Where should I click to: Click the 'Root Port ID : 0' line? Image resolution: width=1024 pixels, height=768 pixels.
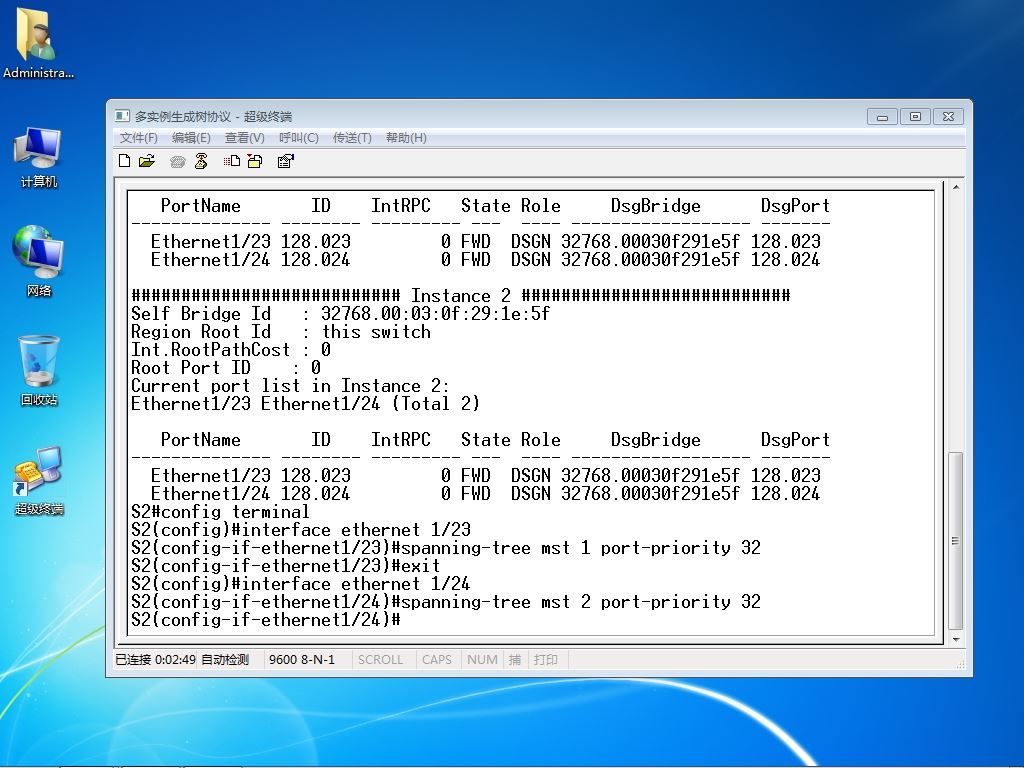(226, 368)
